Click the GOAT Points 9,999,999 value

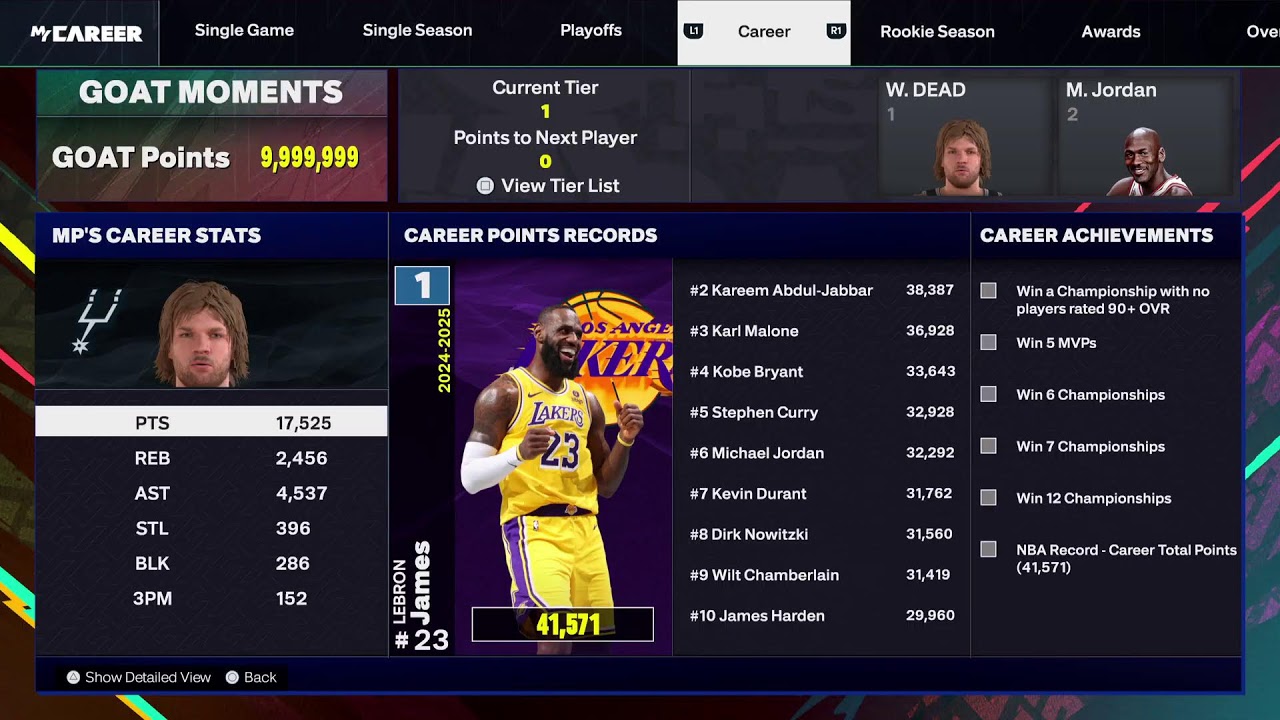(x=309, y=158)
